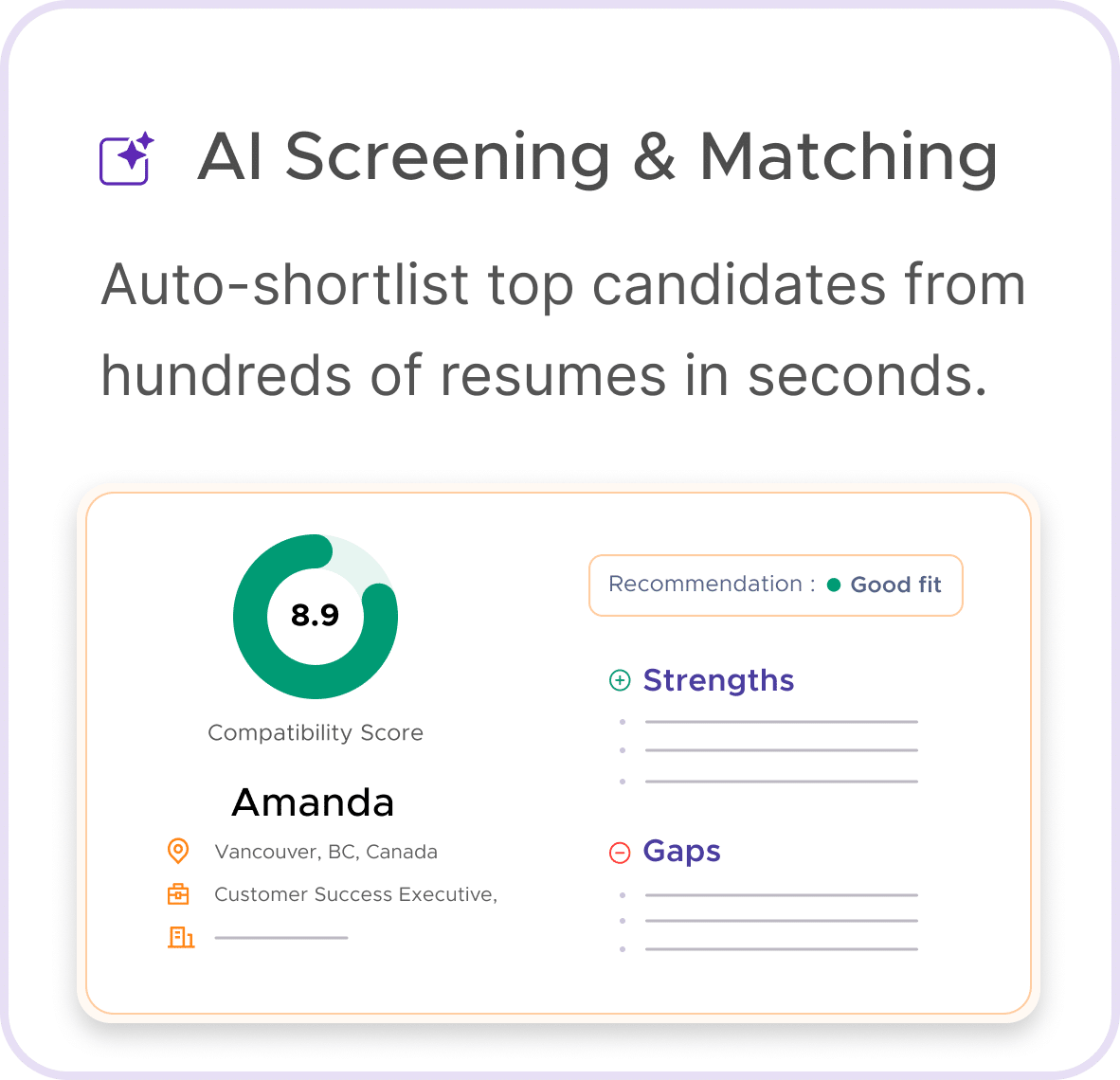Click the red minus icon beside Gaps
The height and width of the screenshot is (1080, 1120).
pyautogui.click(x=620, y=852)
